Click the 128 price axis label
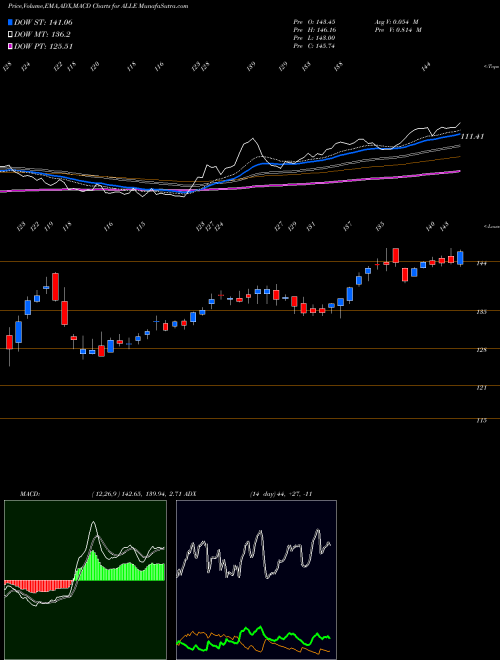 click(x=481, y=350)
